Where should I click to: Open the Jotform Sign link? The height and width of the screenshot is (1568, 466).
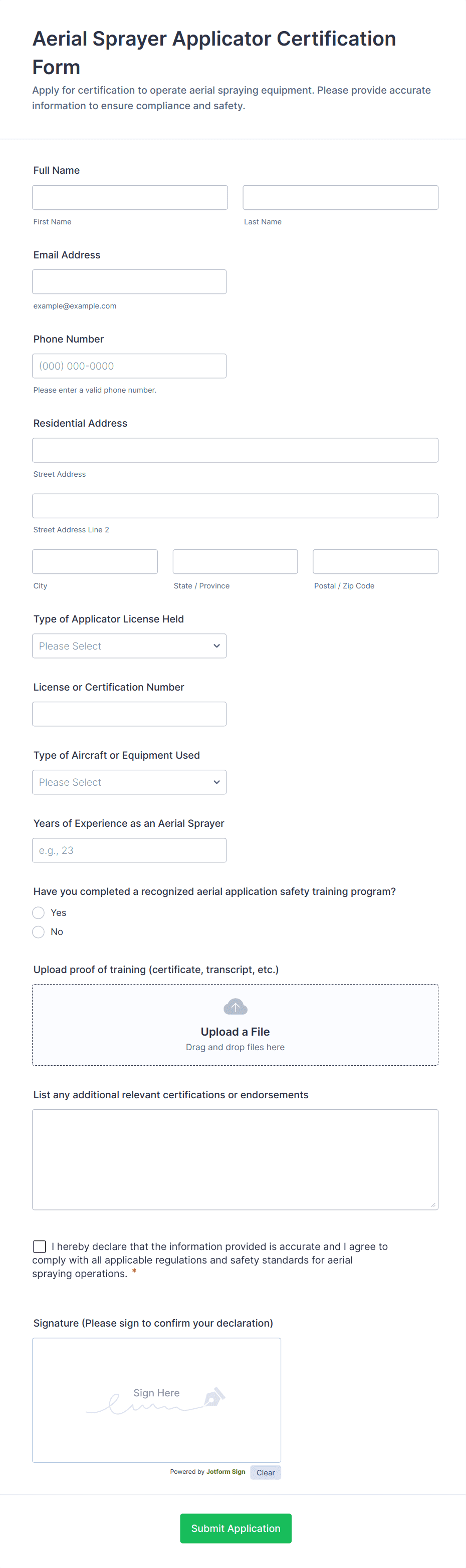point(225,1472)
